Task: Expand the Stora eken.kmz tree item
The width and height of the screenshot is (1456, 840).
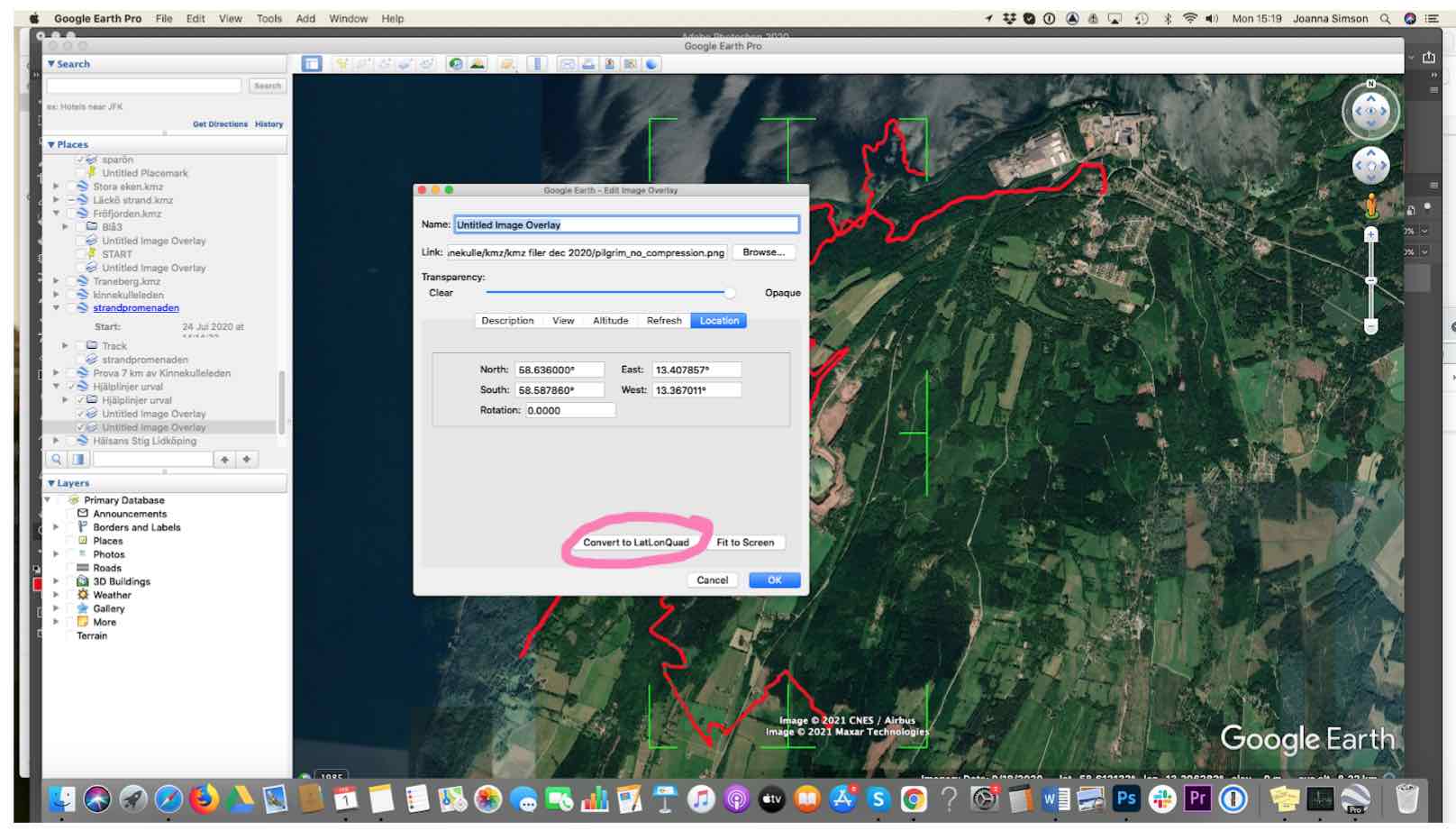Action: click(x=57, y=187)
